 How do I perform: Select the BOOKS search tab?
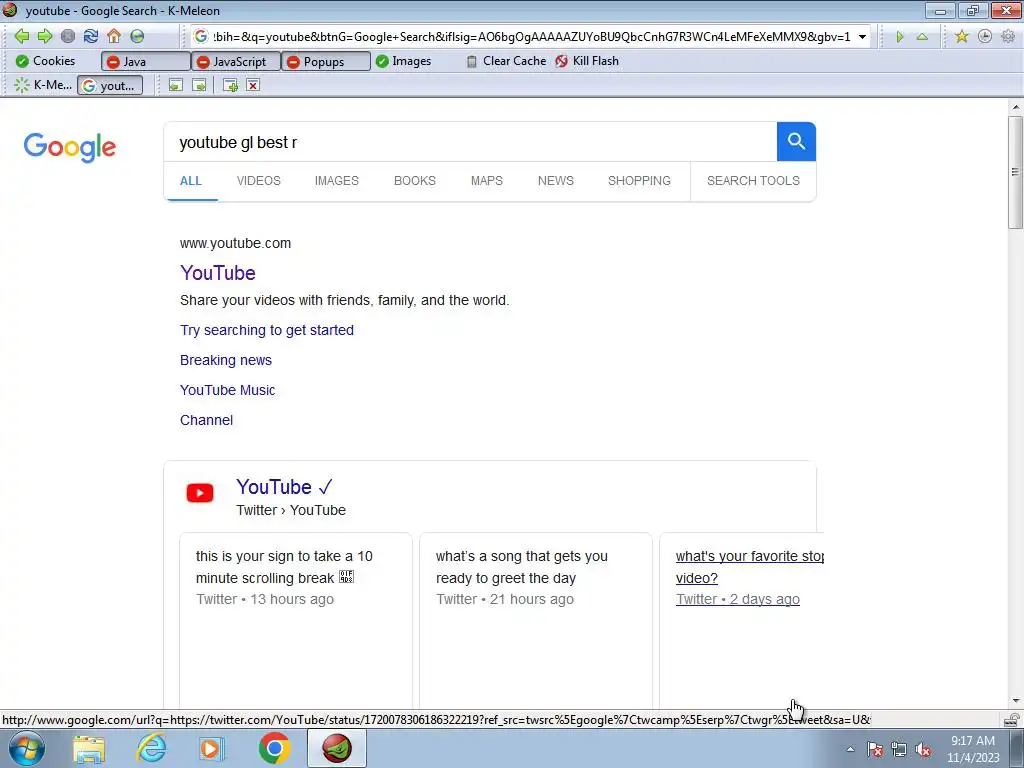(415, 181)
